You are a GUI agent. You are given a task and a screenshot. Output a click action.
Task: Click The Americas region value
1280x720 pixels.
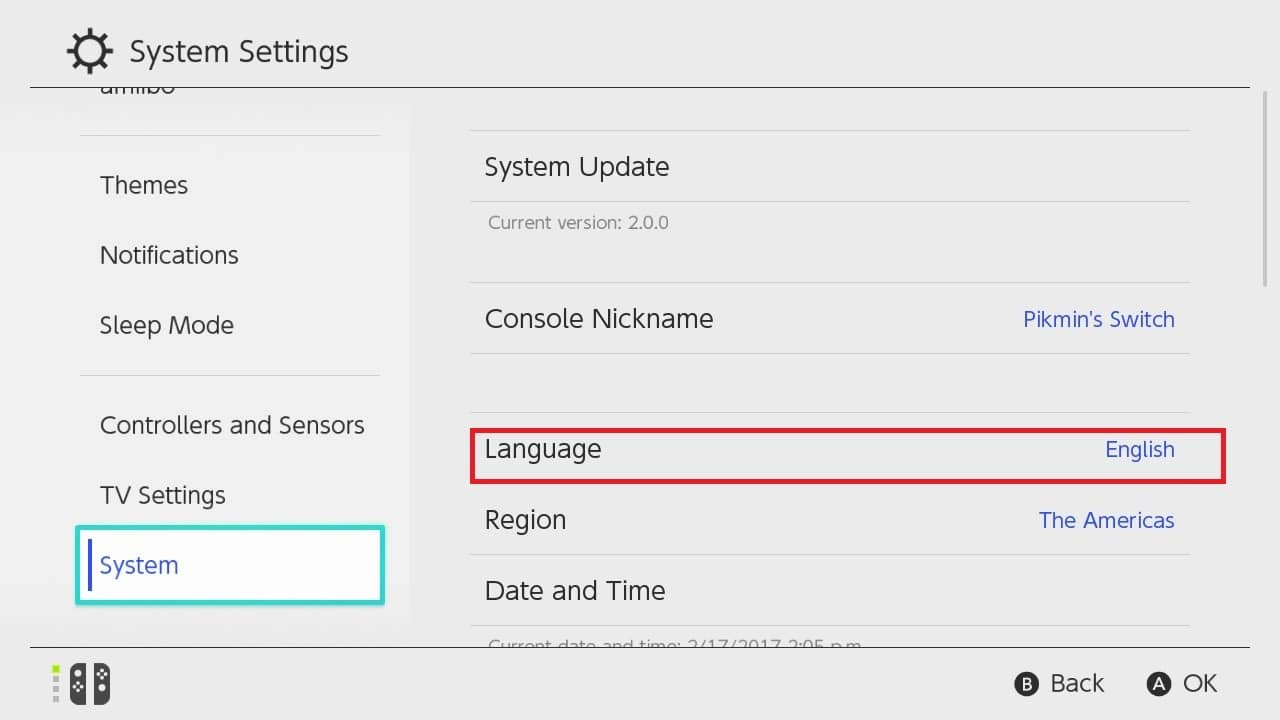(x=1106, y=520)
